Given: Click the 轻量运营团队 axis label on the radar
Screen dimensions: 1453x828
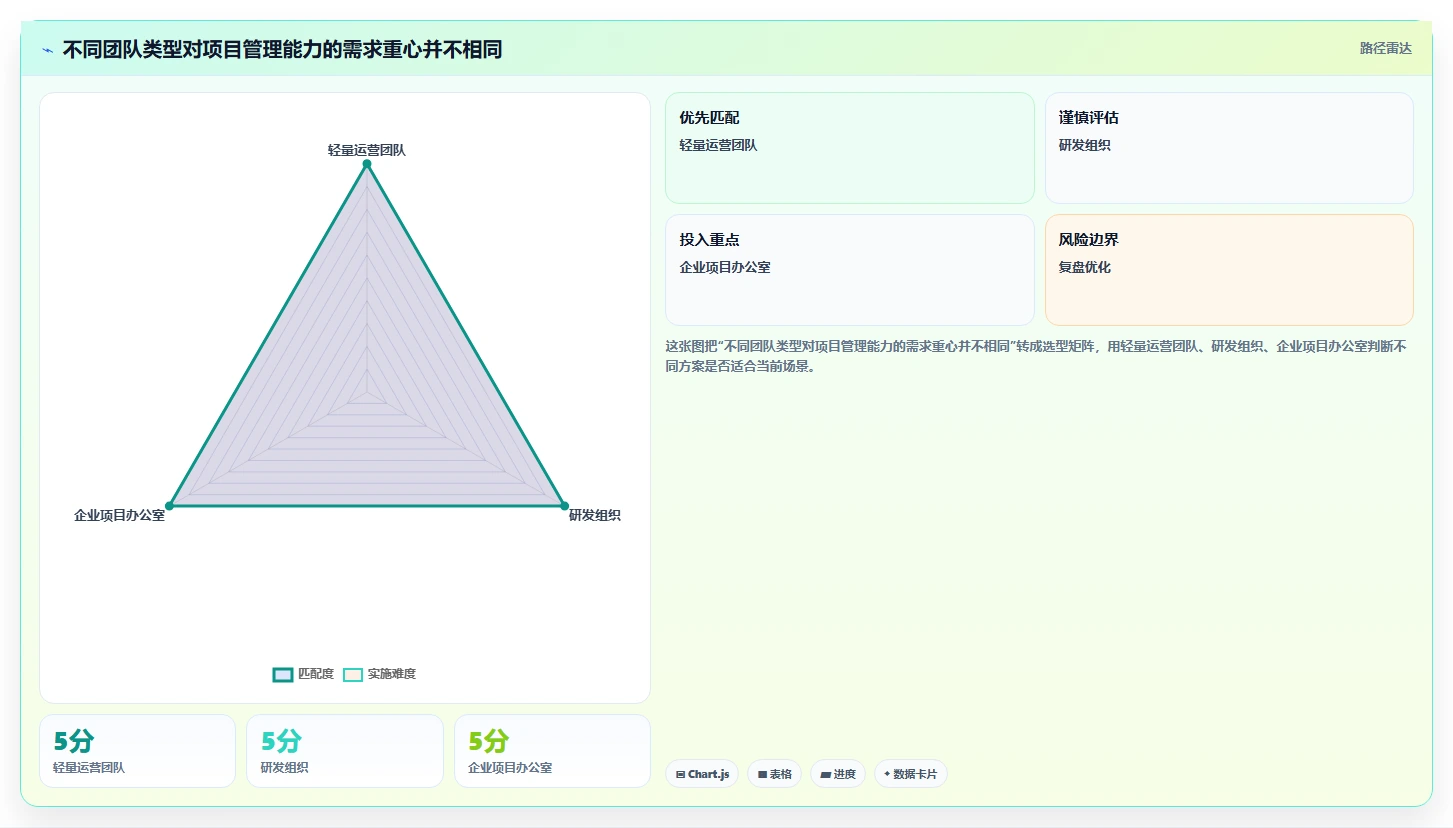Looking at the screenshot, I should [367, 150].
